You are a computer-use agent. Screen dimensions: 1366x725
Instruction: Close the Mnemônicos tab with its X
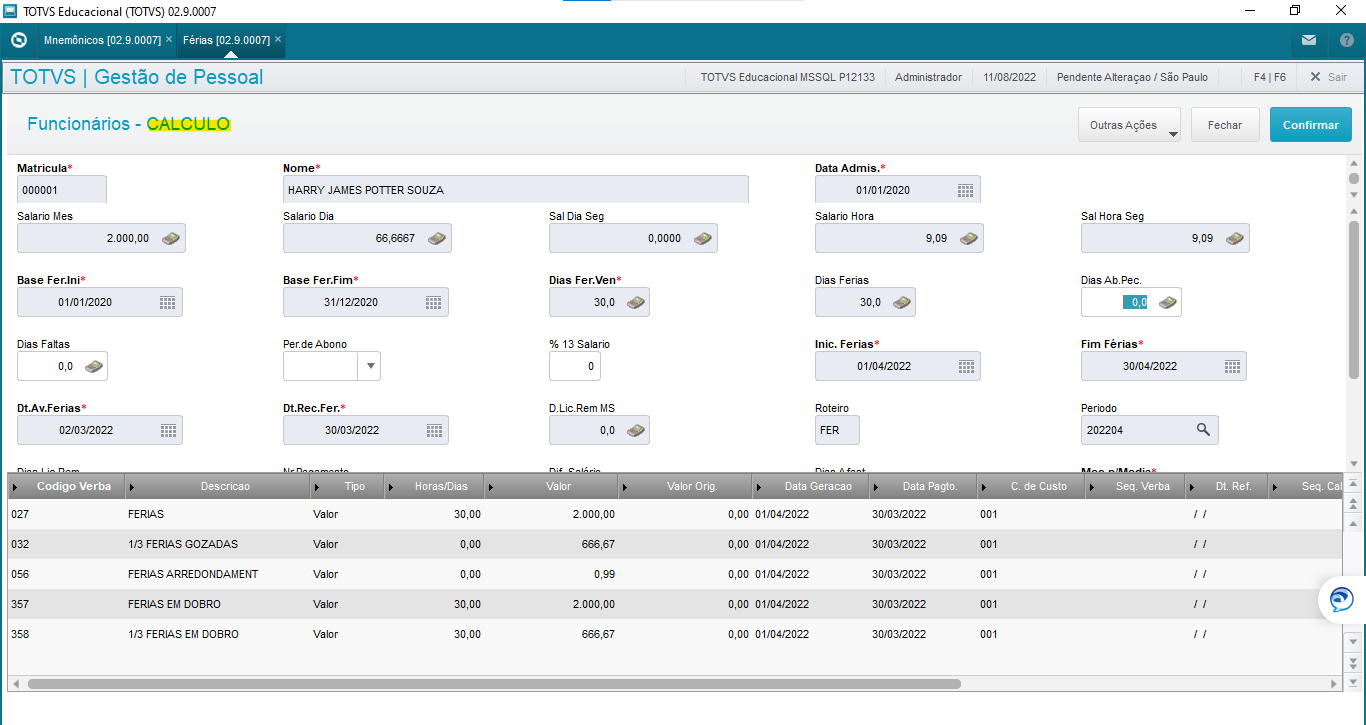169,40
